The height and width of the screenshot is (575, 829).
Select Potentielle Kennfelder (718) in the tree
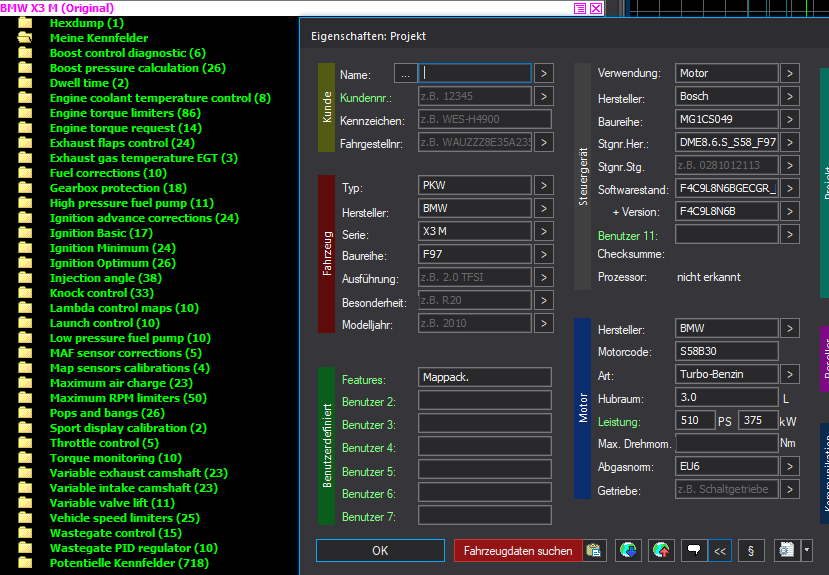coord(129,563)
